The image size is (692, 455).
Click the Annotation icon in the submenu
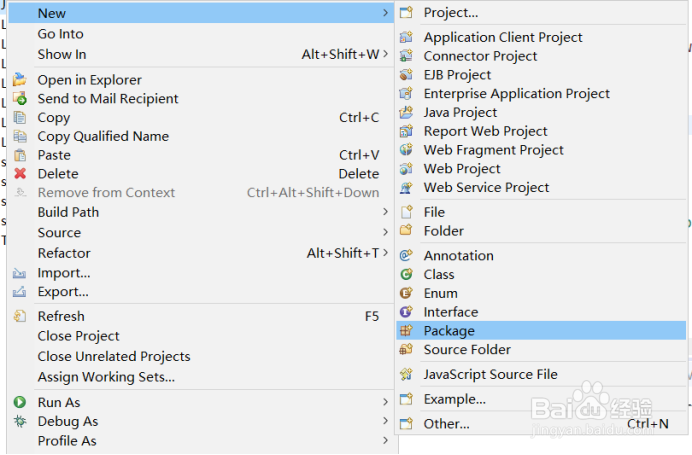pyautogui.click(x=406, y=256)
